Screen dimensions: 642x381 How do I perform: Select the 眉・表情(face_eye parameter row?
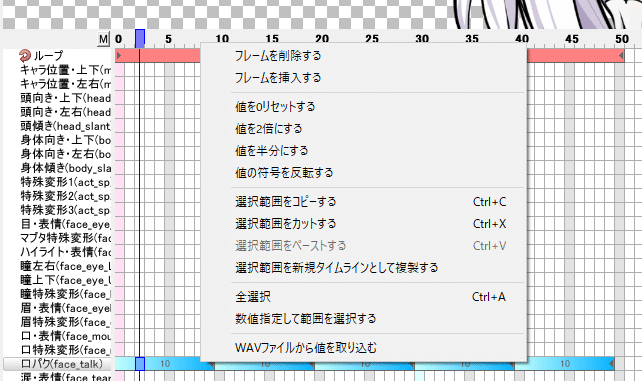click(66, 308)
